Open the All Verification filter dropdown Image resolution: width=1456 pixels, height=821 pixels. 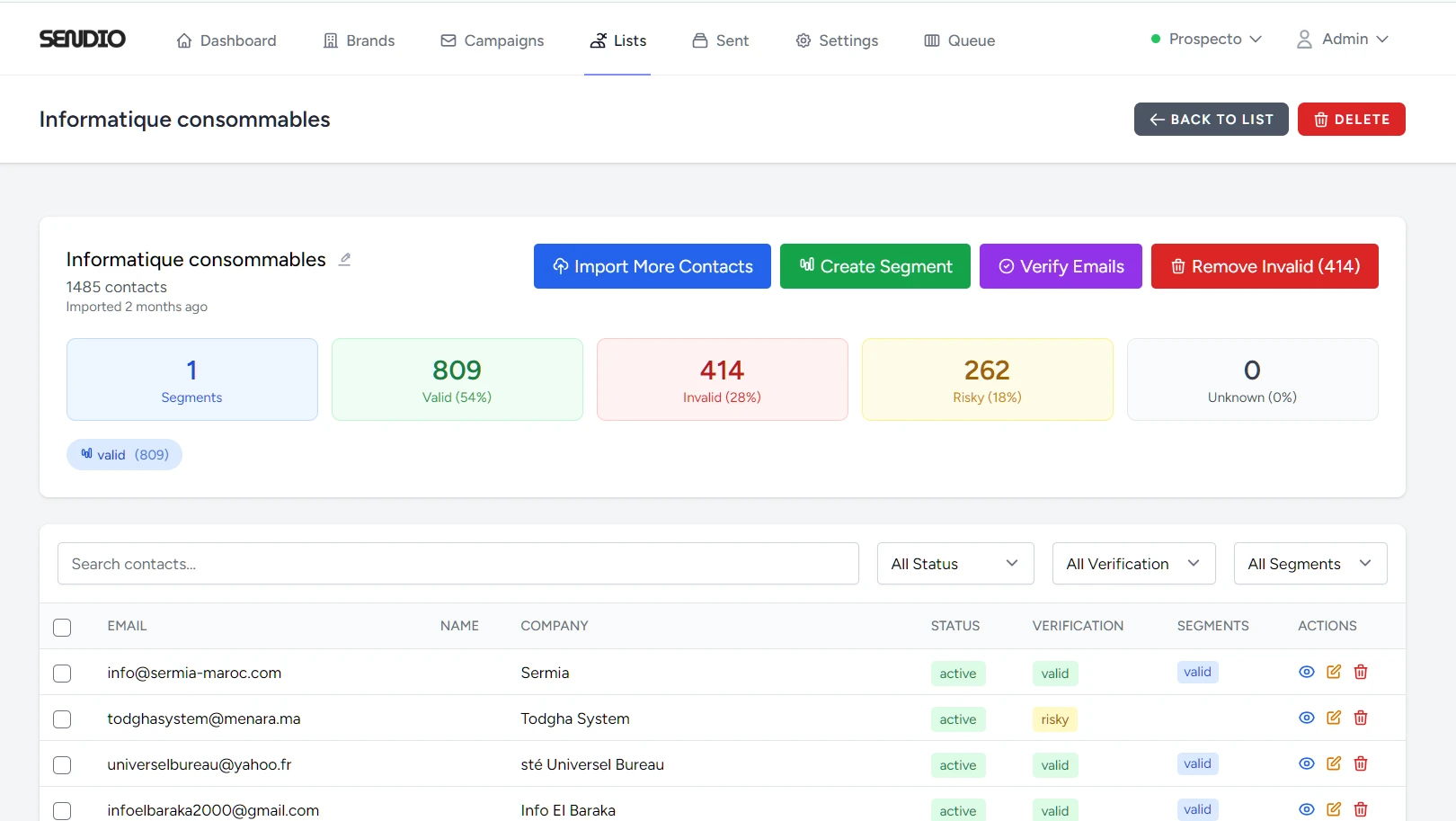[1133, 564]
